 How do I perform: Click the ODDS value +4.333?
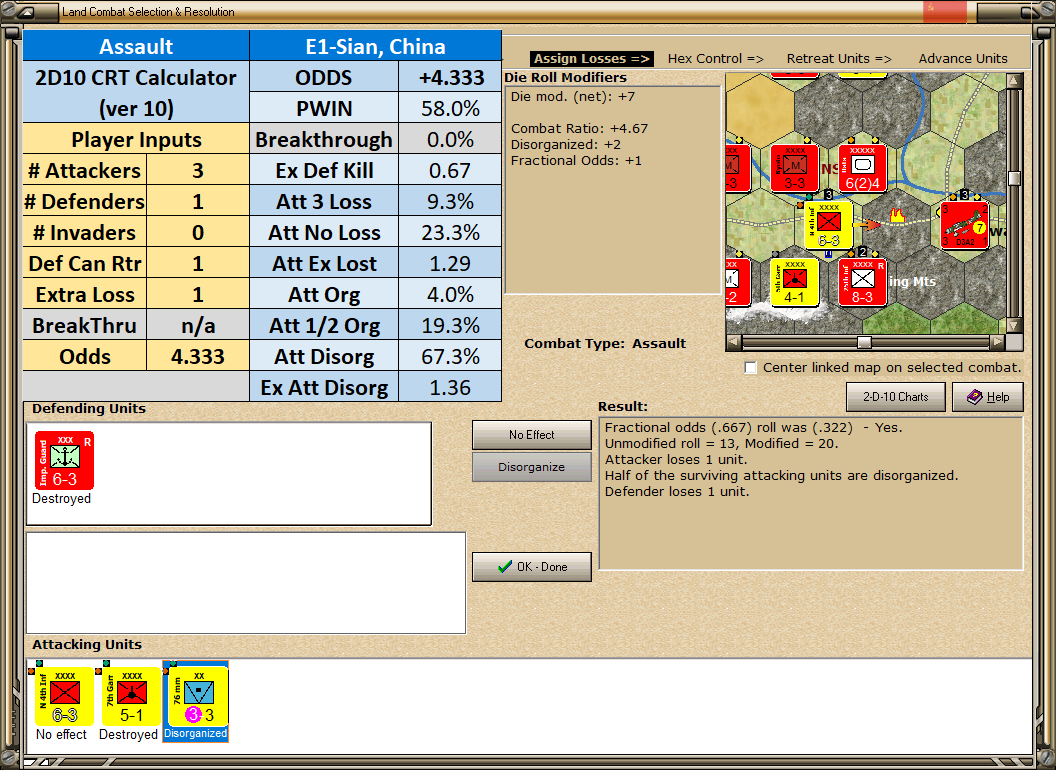[450, 77]
